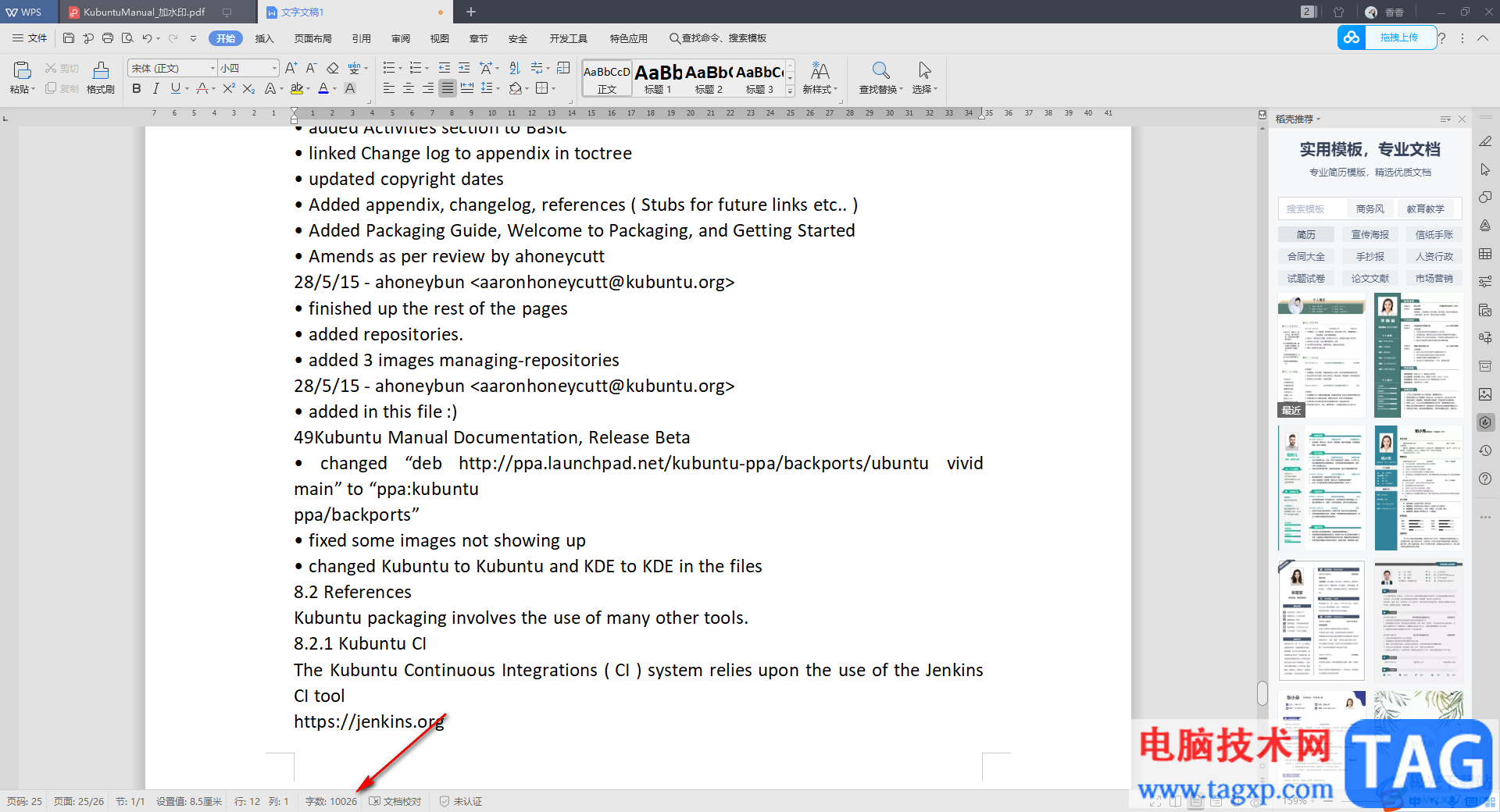Expand font color dropdown arrow
The width and height of the screenshot is (1500, 812).
point(334,89)
